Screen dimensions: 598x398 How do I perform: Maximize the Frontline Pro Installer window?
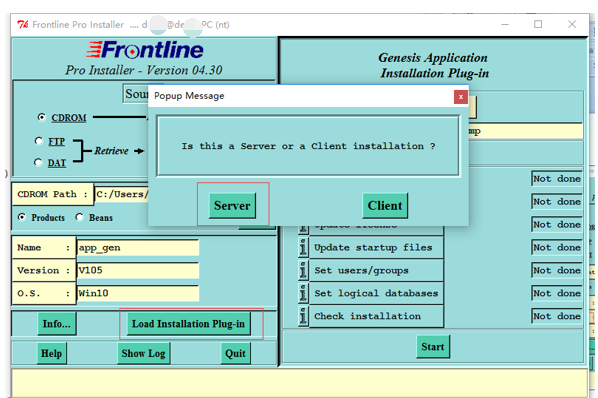(538, 24)
